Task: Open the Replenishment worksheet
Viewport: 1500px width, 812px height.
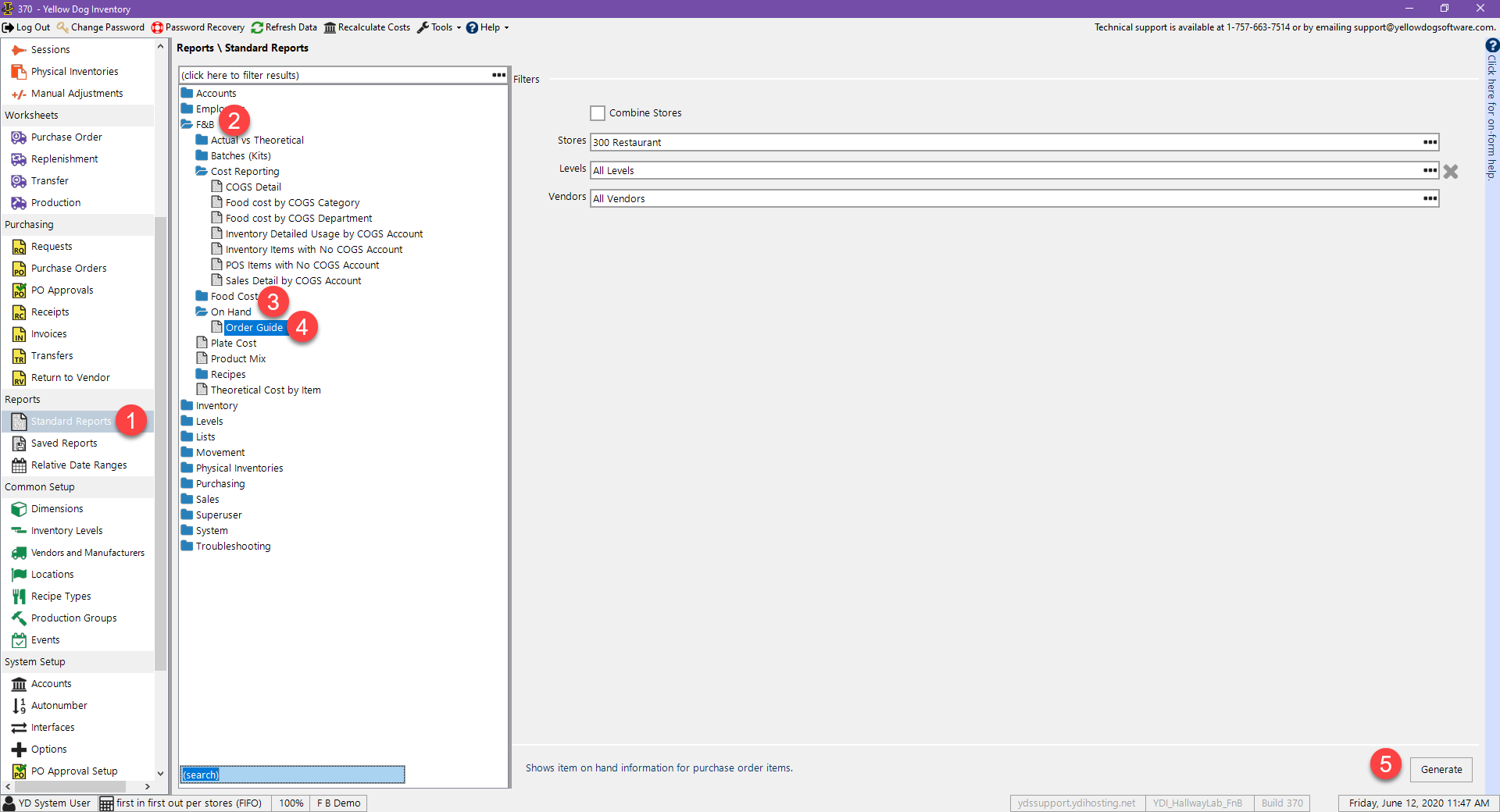Action: (64, 158)
